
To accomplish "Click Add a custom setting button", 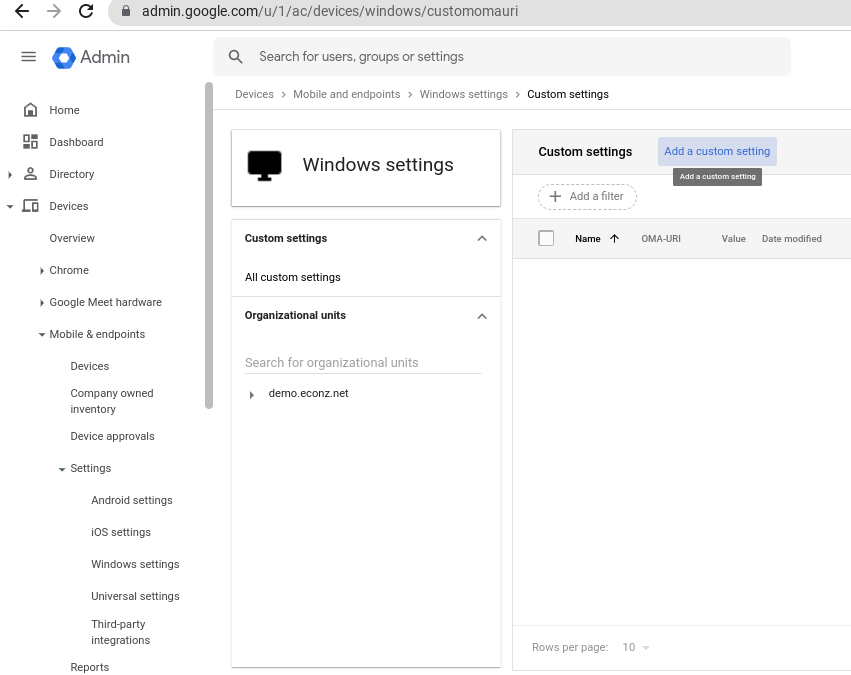I will (x=717, y=151).
